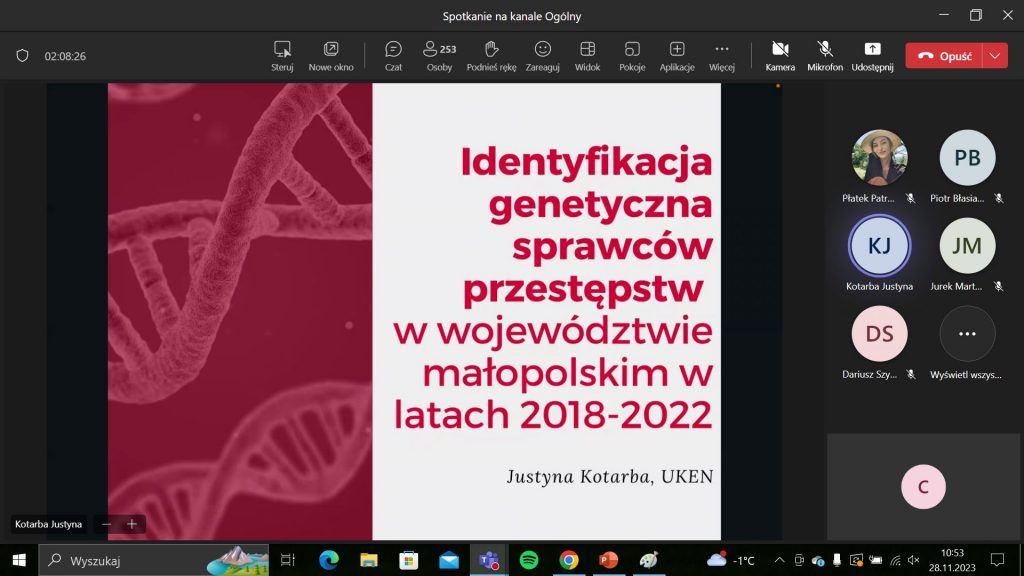Image resolution: width=1024 pixels, height=576 pixels.
Task: Select Kotarba Justyna participant avatar
Action: (x=879, y=246)
